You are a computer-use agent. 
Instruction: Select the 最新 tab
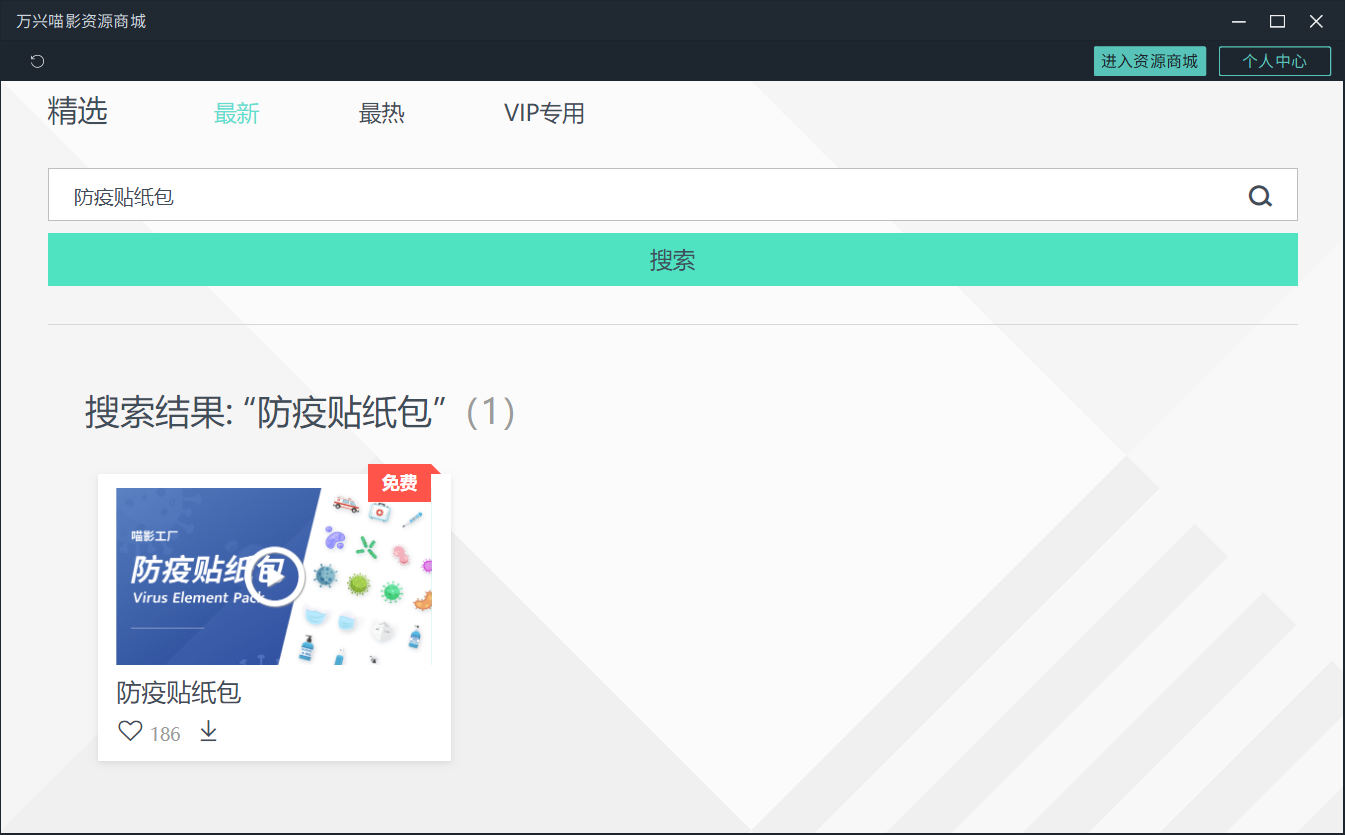point(237,113)
